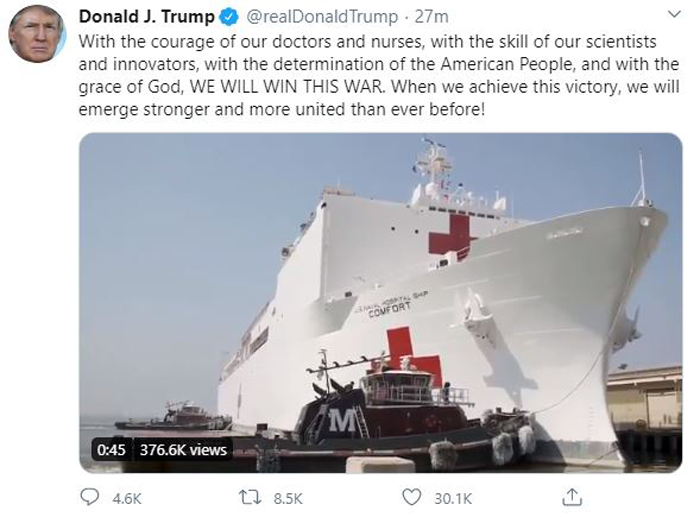Viewport: 700px width, 517px height.
Task: Click the tweet text body
Action: tap(379, 75)
